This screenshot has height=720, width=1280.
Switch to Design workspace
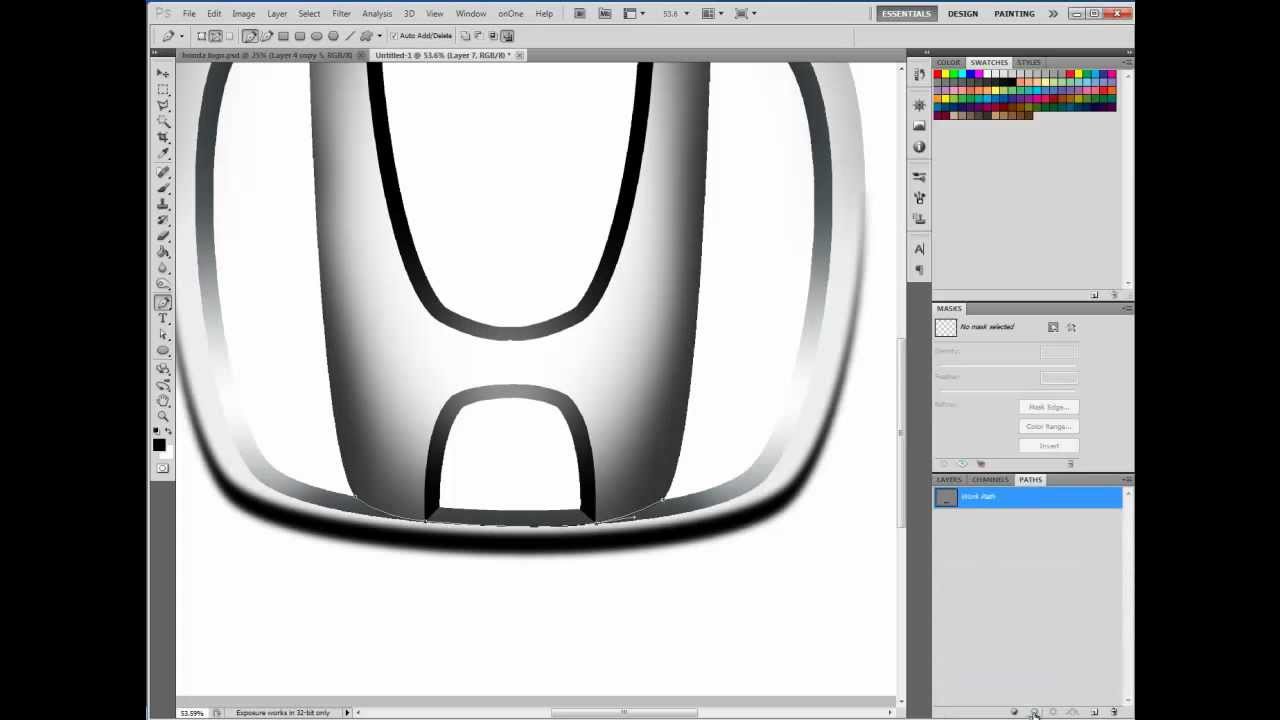963,14
